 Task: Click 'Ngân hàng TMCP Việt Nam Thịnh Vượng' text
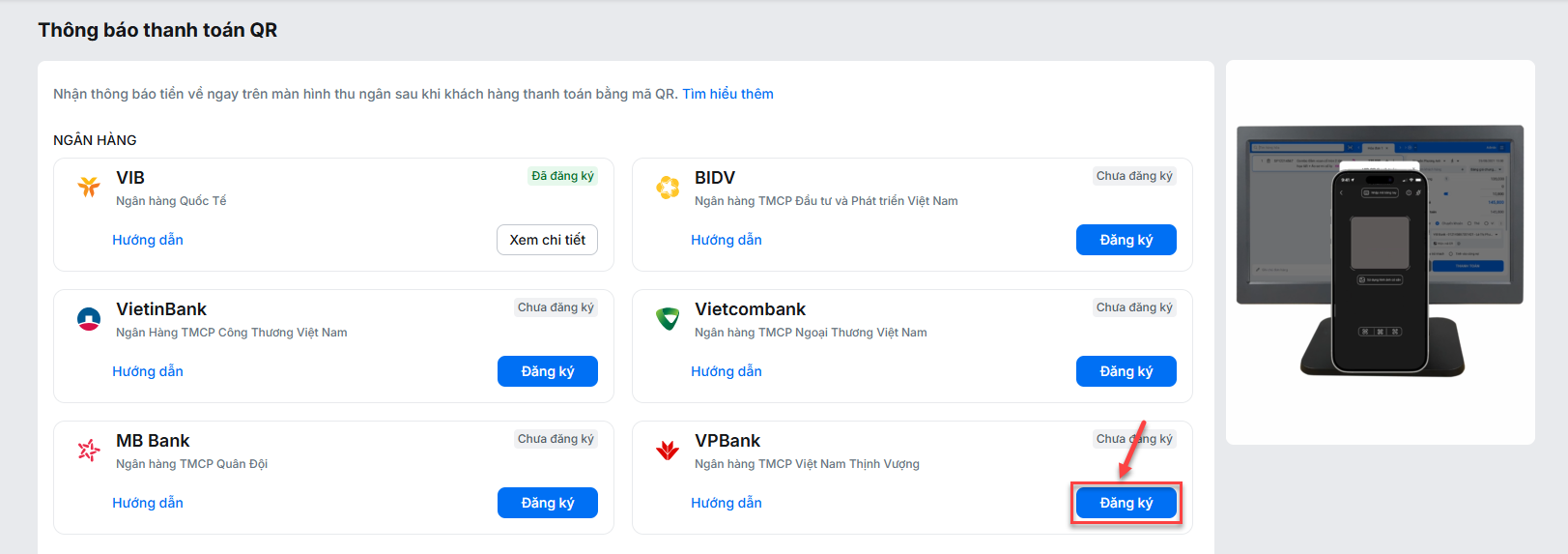[x=807, y=464]
